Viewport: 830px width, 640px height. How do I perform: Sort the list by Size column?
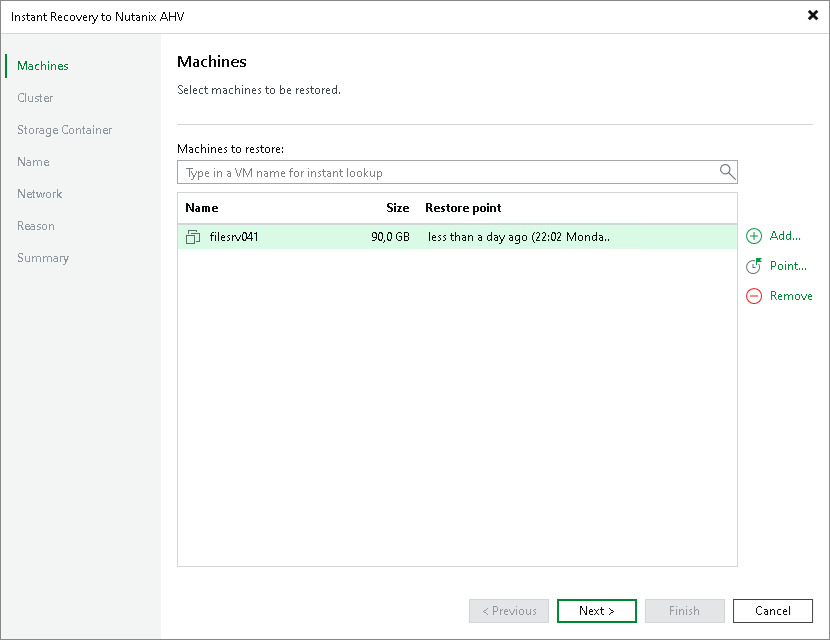pos(398,208)
